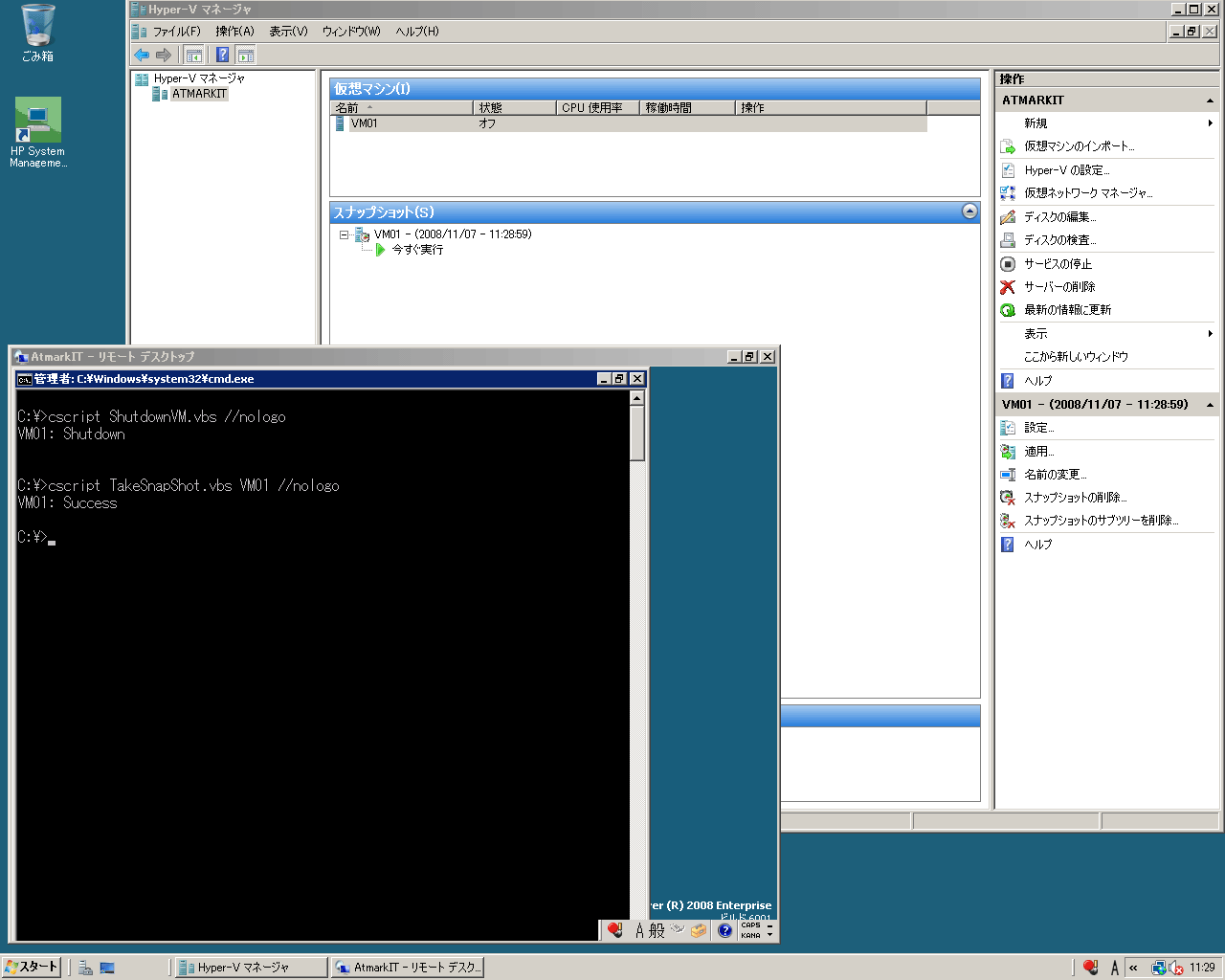Switch to Hyper-V マネージャ taskbar button
The width and height of the screenshot is (1225, 980).
tap(251, 968)
